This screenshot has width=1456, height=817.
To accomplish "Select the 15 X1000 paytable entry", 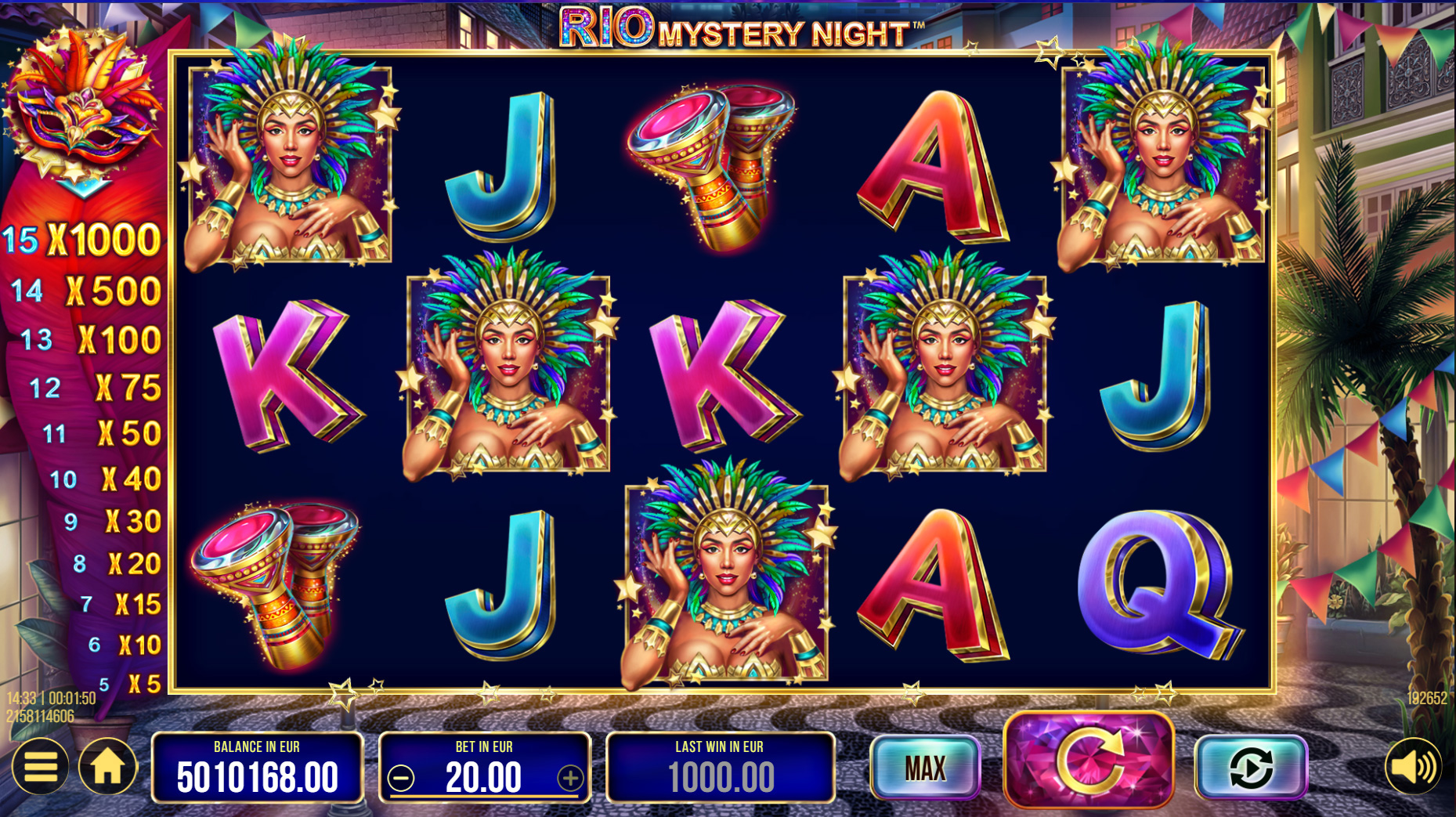I will pyautogui.click(x=82, y=240).
